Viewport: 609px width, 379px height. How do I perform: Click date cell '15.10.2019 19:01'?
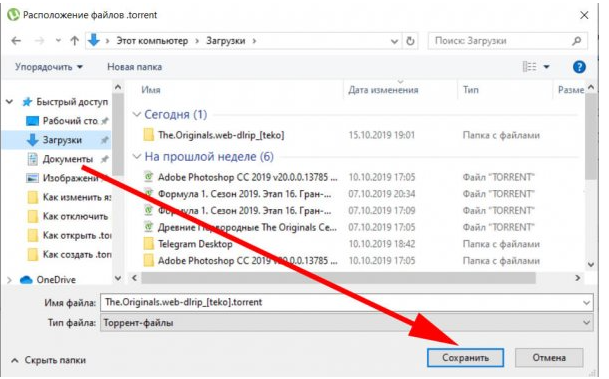coord(381,135)
